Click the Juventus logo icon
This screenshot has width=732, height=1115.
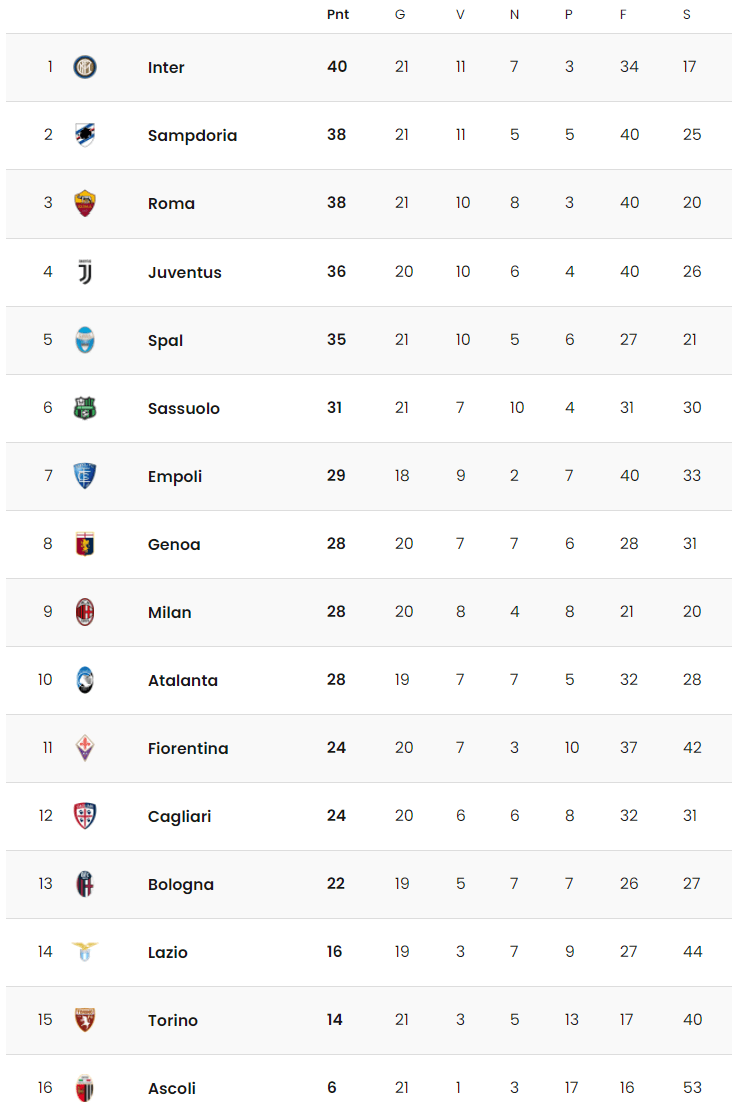(85, 272)
